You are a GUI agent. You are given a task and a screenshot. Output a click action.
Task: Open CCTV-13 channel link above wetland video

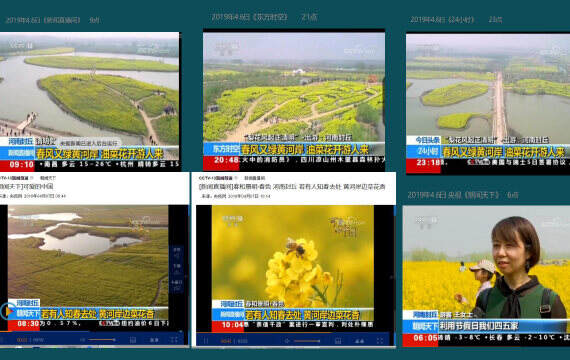[x=15, y=178]
